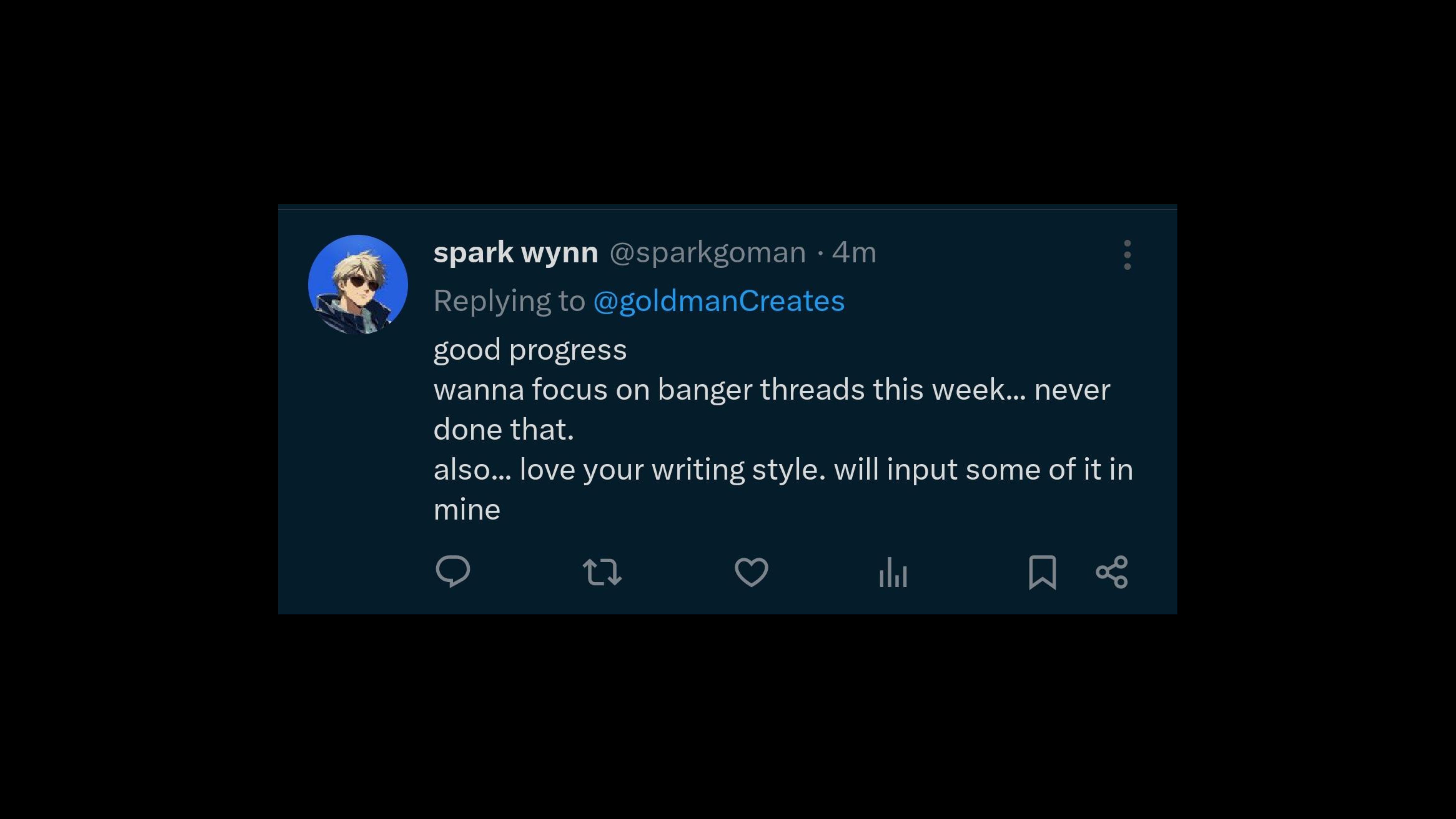Click spark wynn's anime profile avatar
1456x819 pixels.
[x=358, y=284]
